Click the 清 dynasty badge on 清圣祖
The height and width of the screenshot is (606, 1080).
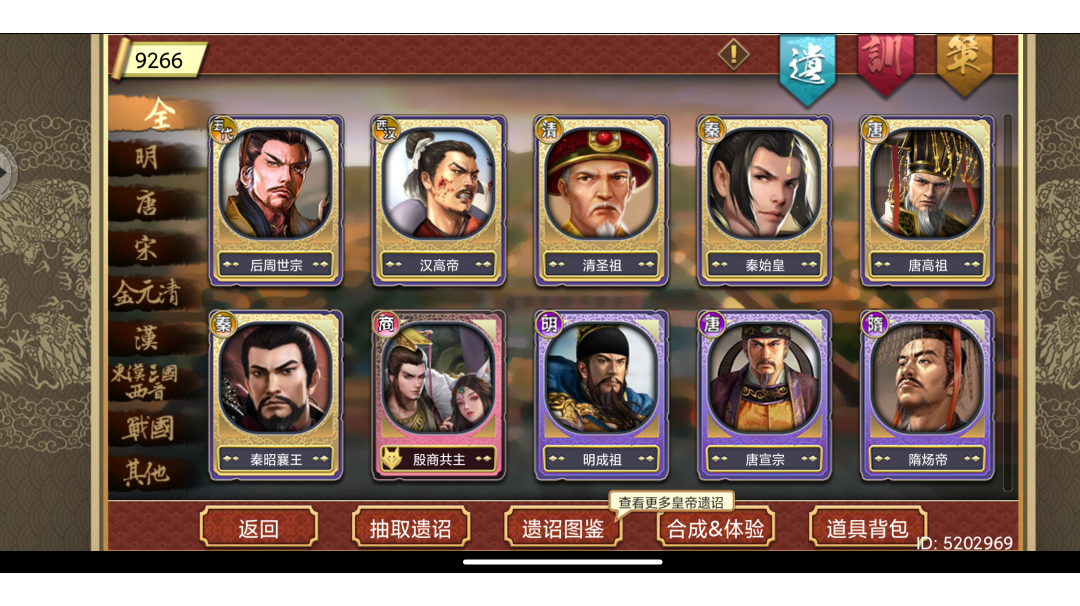pyautogui.click(x=549, y=129)
